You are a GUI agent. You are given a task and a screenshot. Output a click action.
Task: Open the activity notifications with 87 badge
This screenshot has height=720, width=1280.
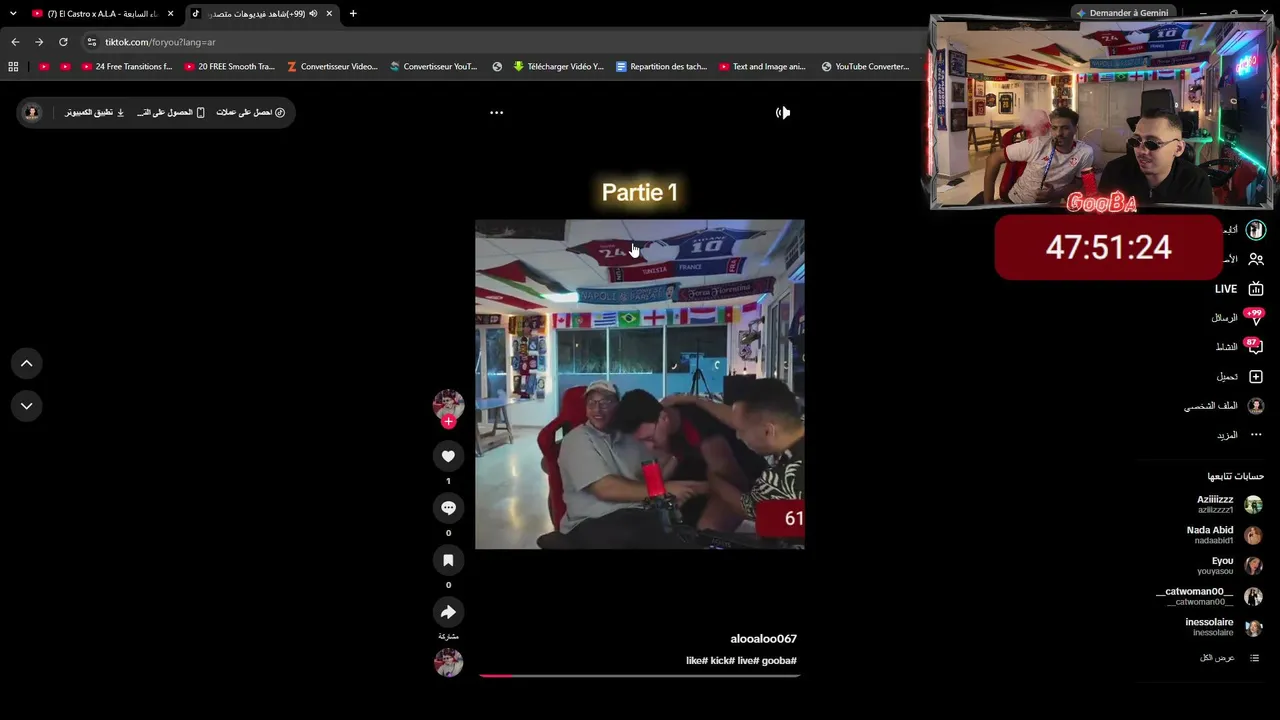tap(1238, 347)
